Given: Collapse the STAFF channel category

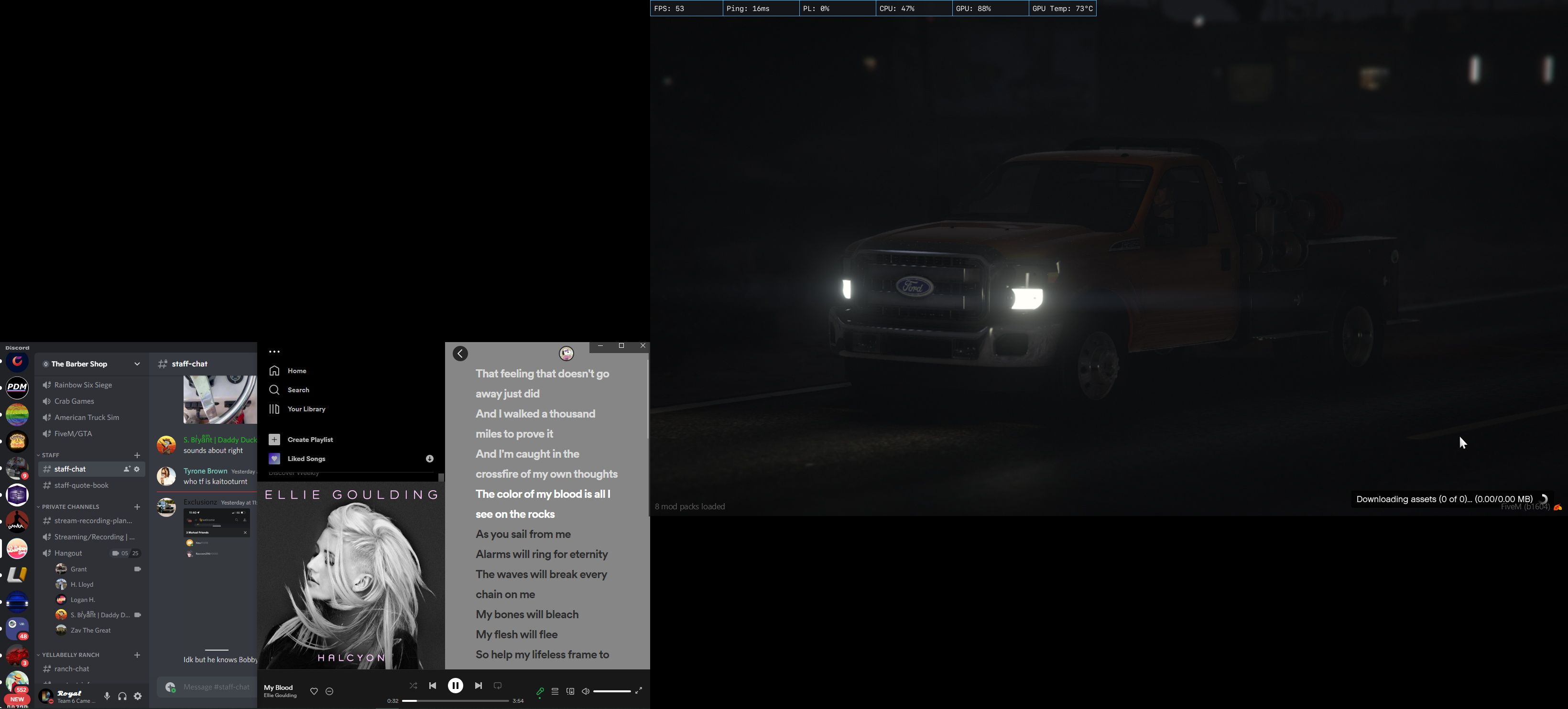Looking at the screenshot, I should [50, 455].
